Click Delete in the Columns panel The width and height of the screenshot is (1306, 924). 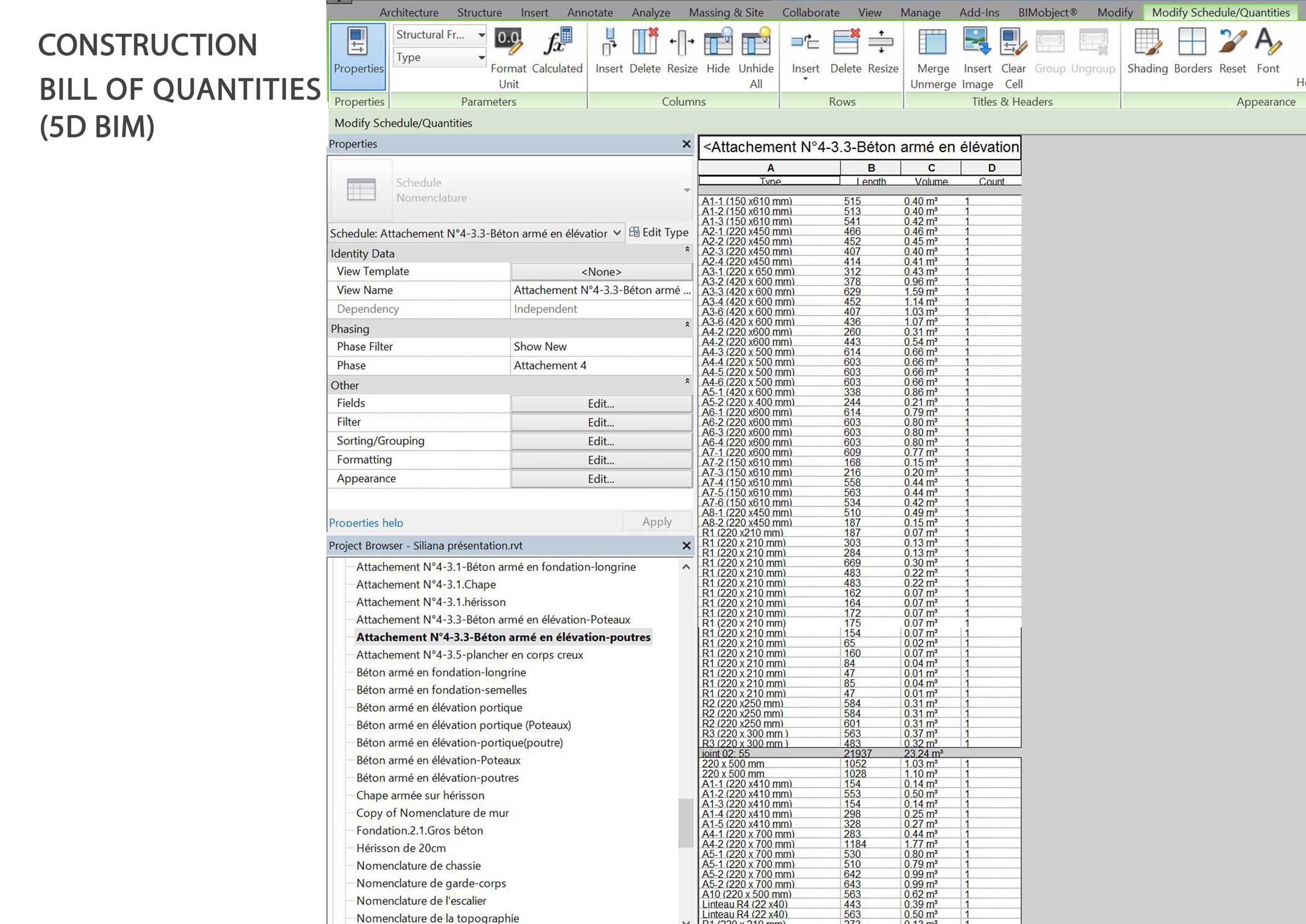[x=645, y=51]
